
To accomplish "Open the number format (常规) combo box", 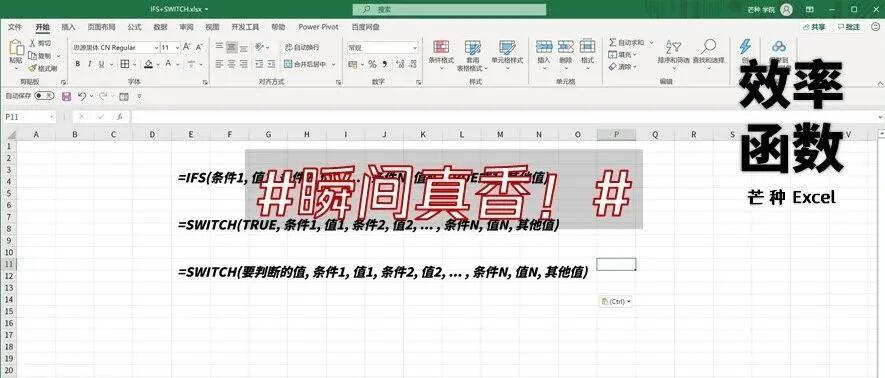I will click(x=382, y=48).
